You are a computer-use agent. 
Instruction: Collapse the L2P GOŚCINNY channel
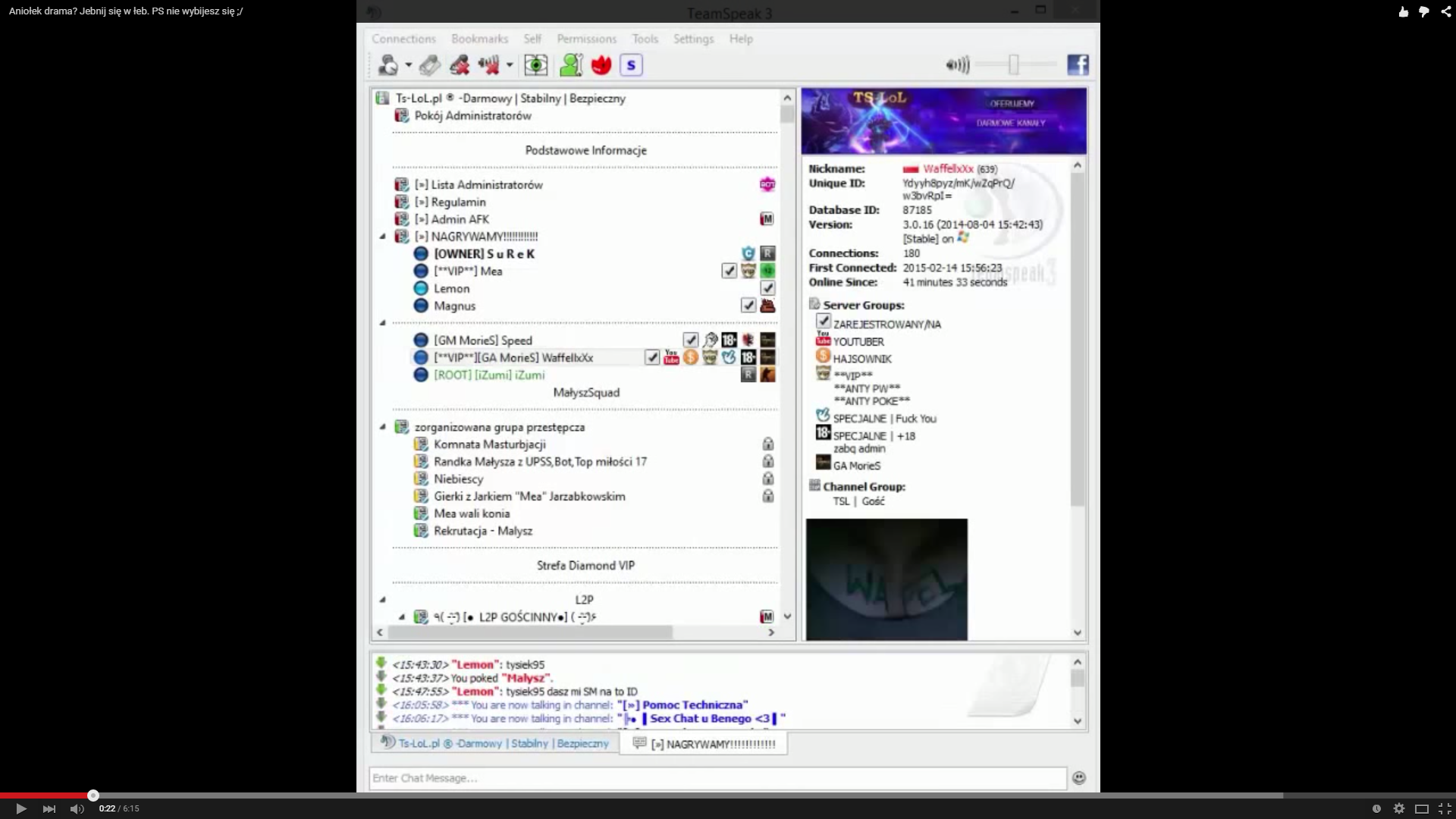402,617
